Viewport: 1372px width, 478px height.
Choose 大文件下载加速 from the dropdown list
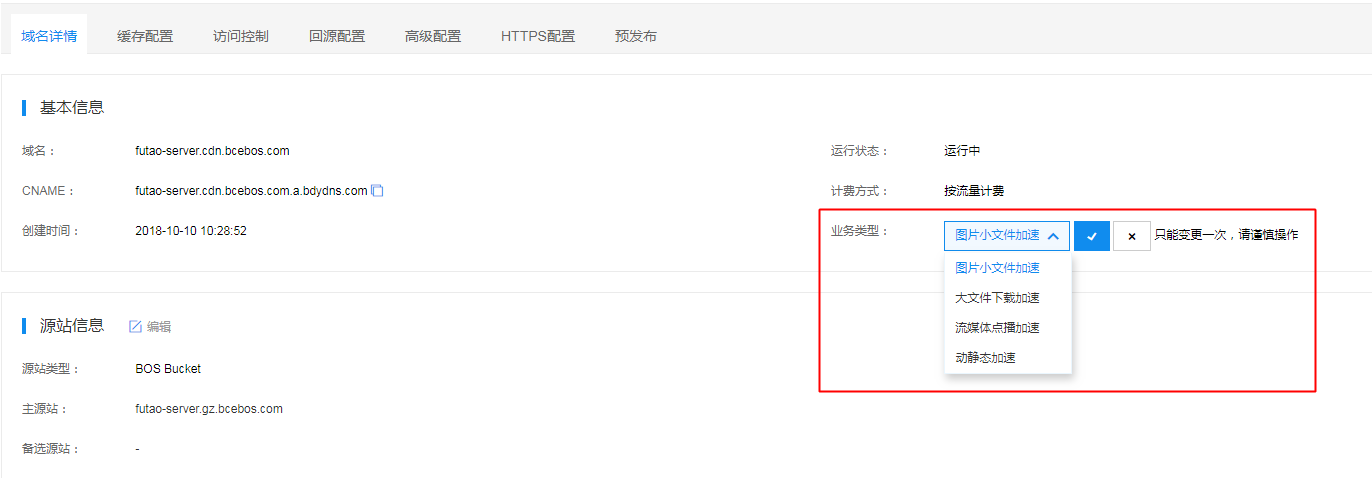point(1008,298)
